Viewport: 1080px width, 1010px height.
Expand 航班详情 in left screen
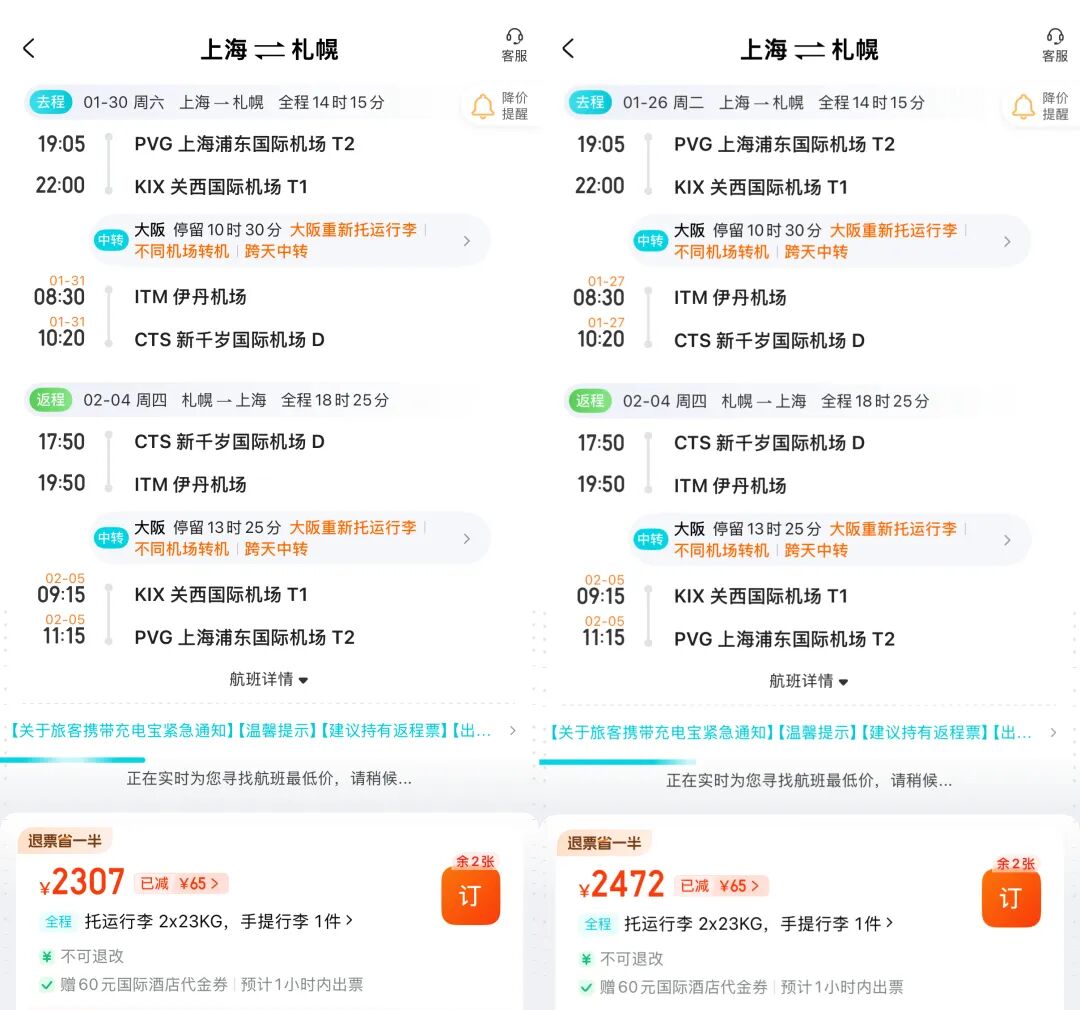(269, 679)
